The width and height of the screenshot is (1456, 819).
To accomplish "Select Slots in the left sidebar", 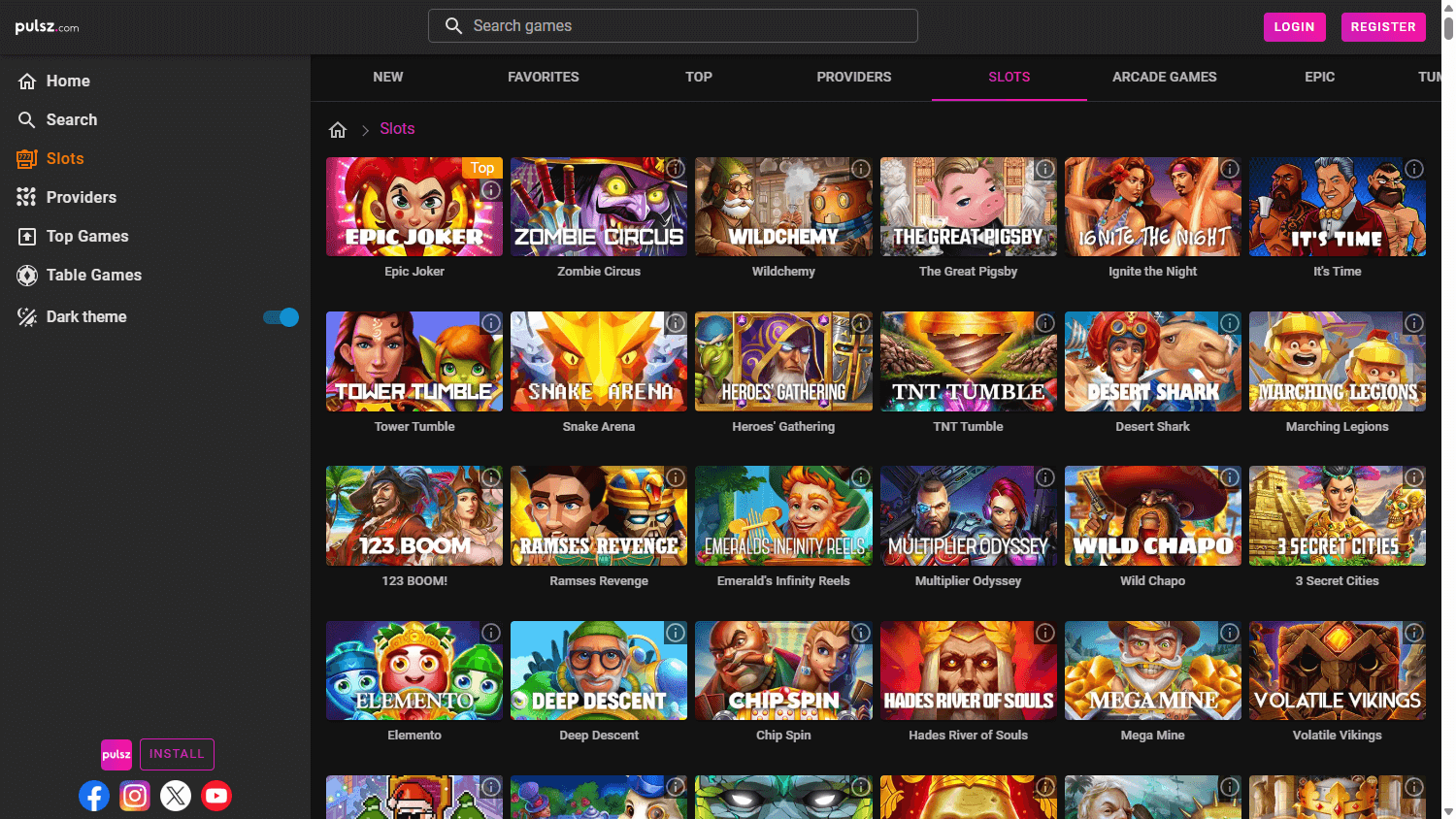I will (x=66, y=158).
